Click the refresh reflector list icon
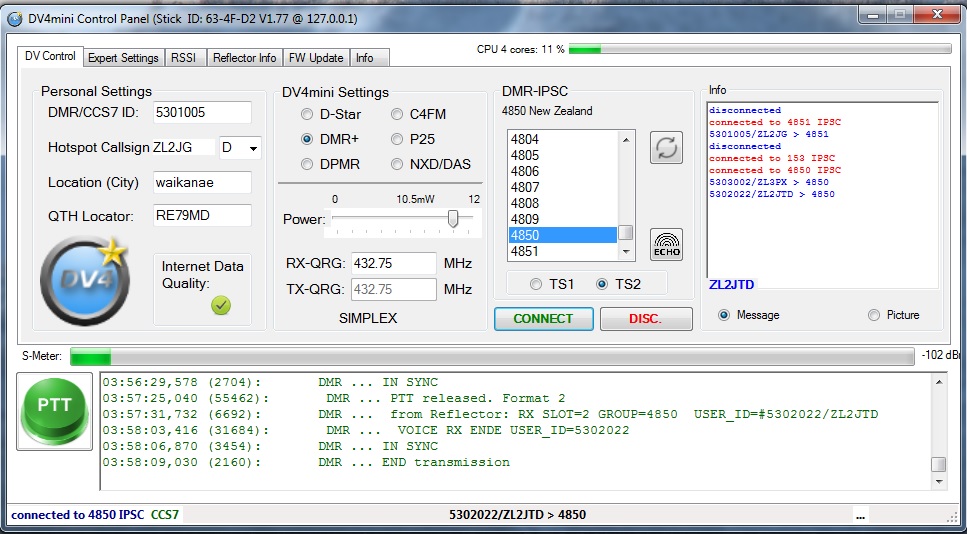This screenshot has width=967, height=534. click(666, 147)
